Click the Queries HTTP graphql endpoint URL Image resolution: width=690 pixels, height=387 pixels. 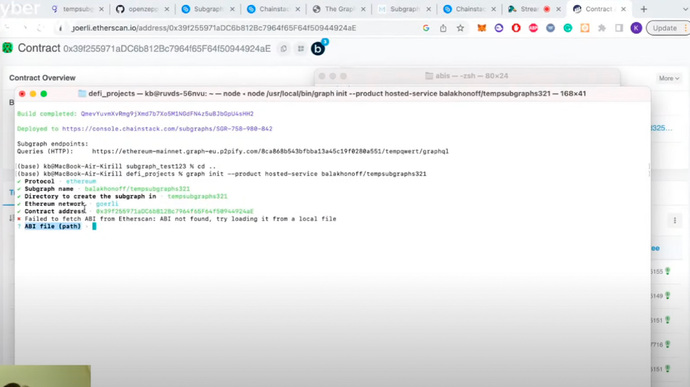[x=270, y=151]
